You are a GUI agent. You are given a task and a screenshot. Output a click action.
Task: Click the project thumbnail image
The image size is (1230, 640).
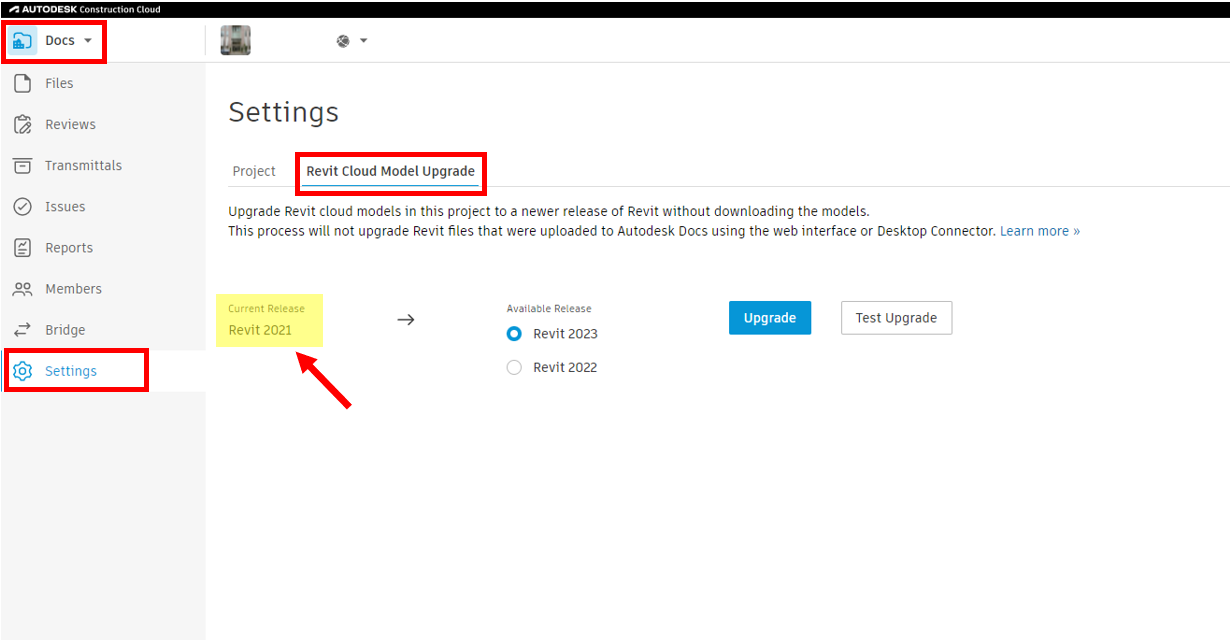[235, 40]
